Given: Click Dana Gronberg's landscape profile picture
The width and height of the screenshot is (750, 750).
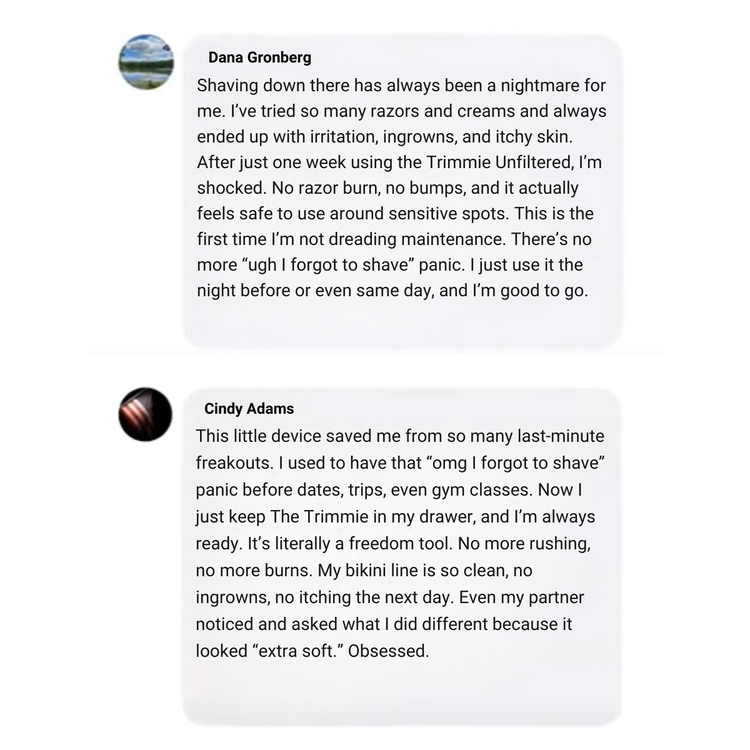Looking at the screenshot, I should (146, 62).
